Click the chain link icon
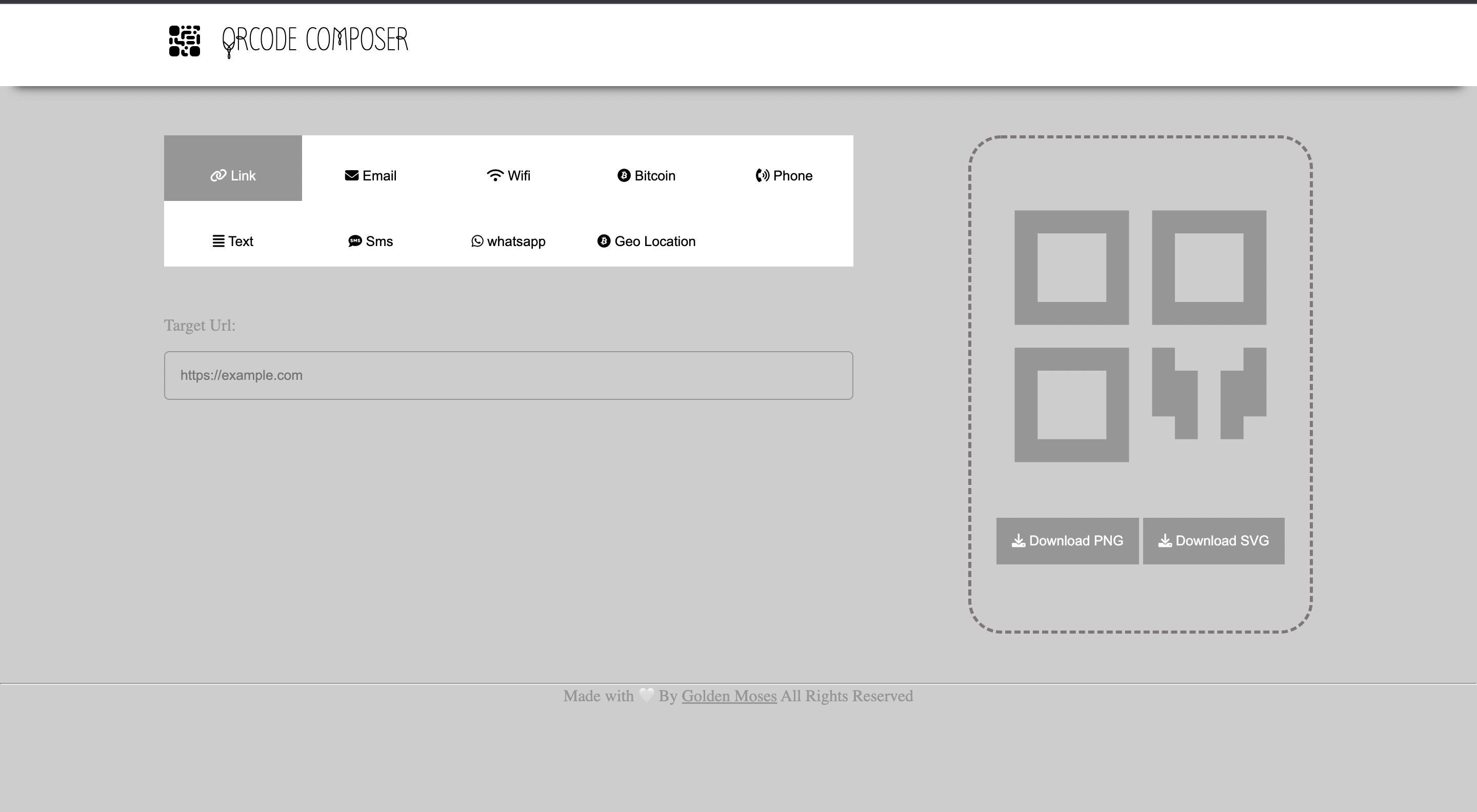Viewport: 1477px width, 812px height. [218, 175]
